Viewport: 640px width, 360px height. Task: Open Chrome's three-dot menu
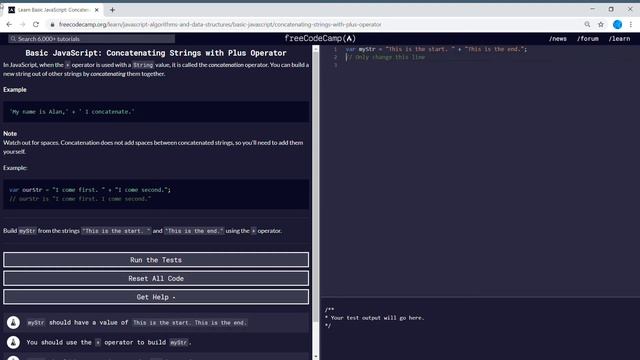pyautogui.click(x=631, y=24)
